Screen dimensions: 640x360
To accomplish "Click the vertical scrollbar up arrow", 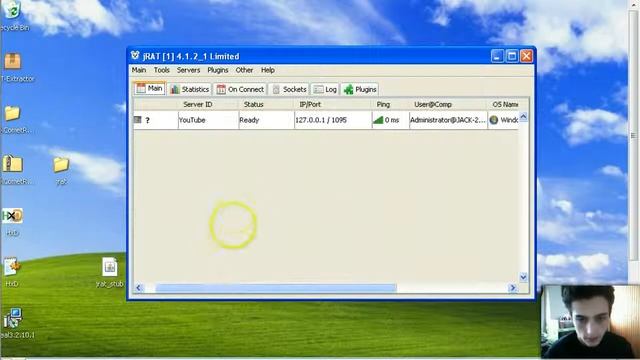I will [x=523, y=117].
